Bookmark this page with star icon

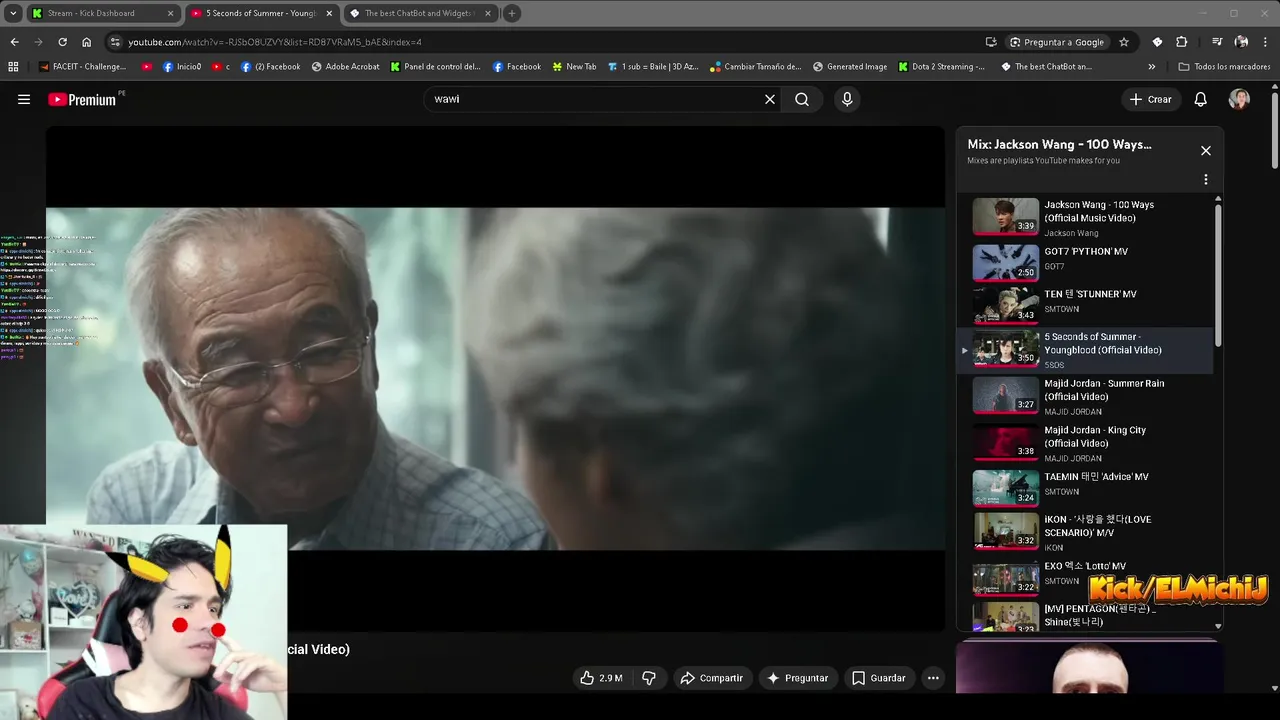click(x=1124, y=42)
